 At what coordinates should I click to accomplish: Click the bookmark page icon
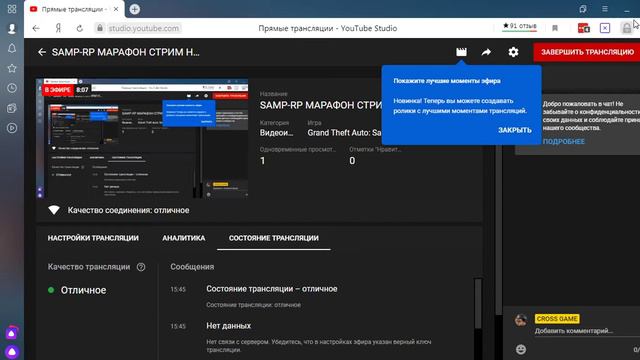555,28
